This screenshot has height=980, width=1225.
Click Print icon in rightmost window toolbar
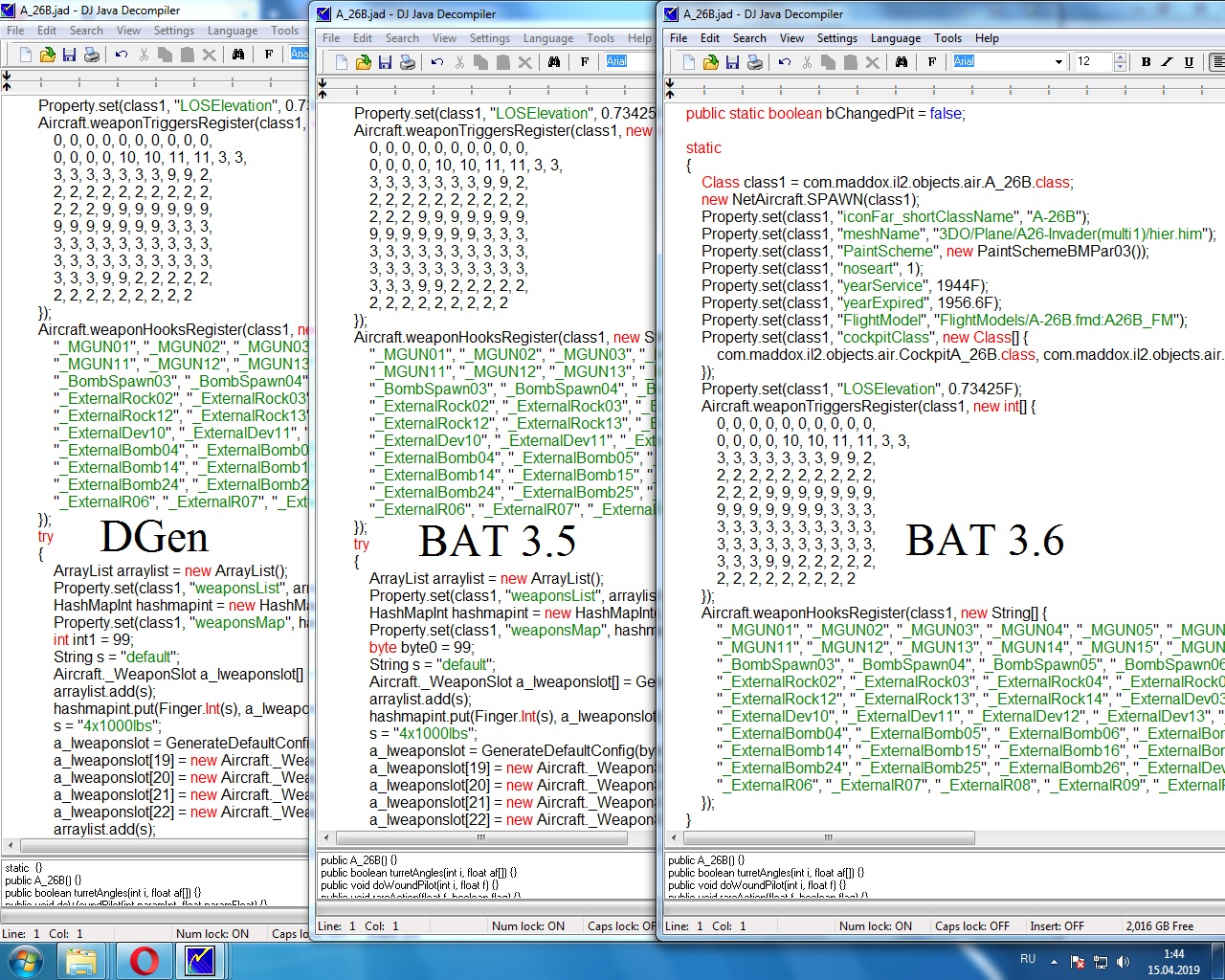(x=754, y=62)
